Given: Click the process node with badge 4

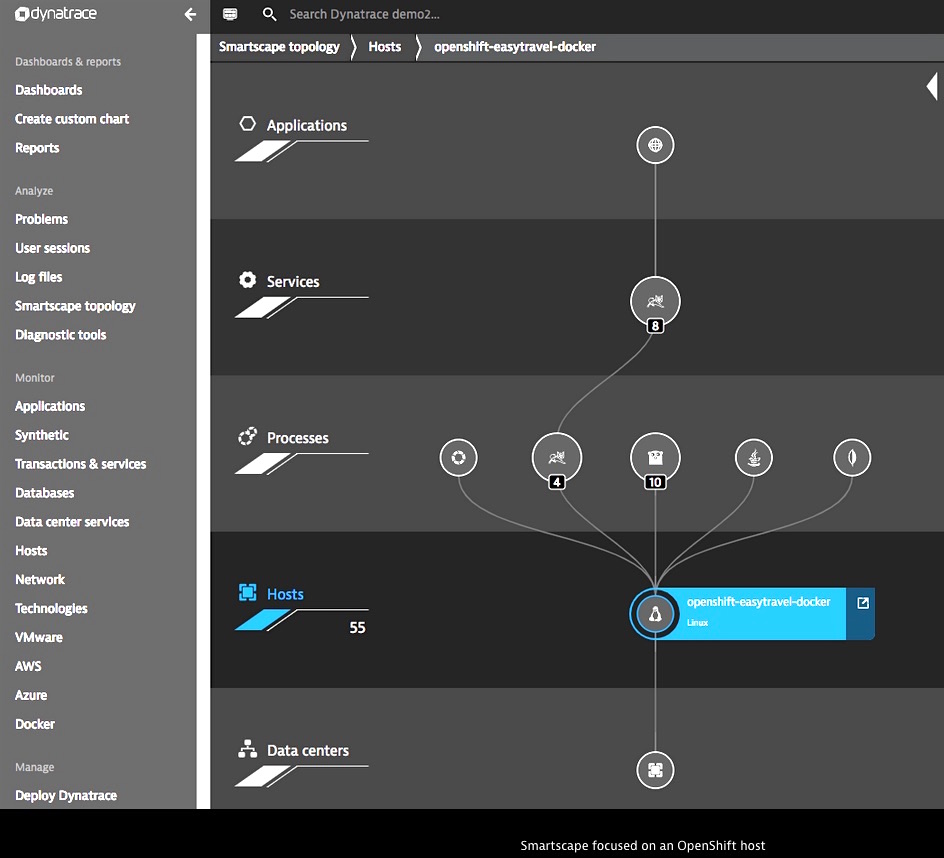Looking at the screenshot, I should coord(557,458).
